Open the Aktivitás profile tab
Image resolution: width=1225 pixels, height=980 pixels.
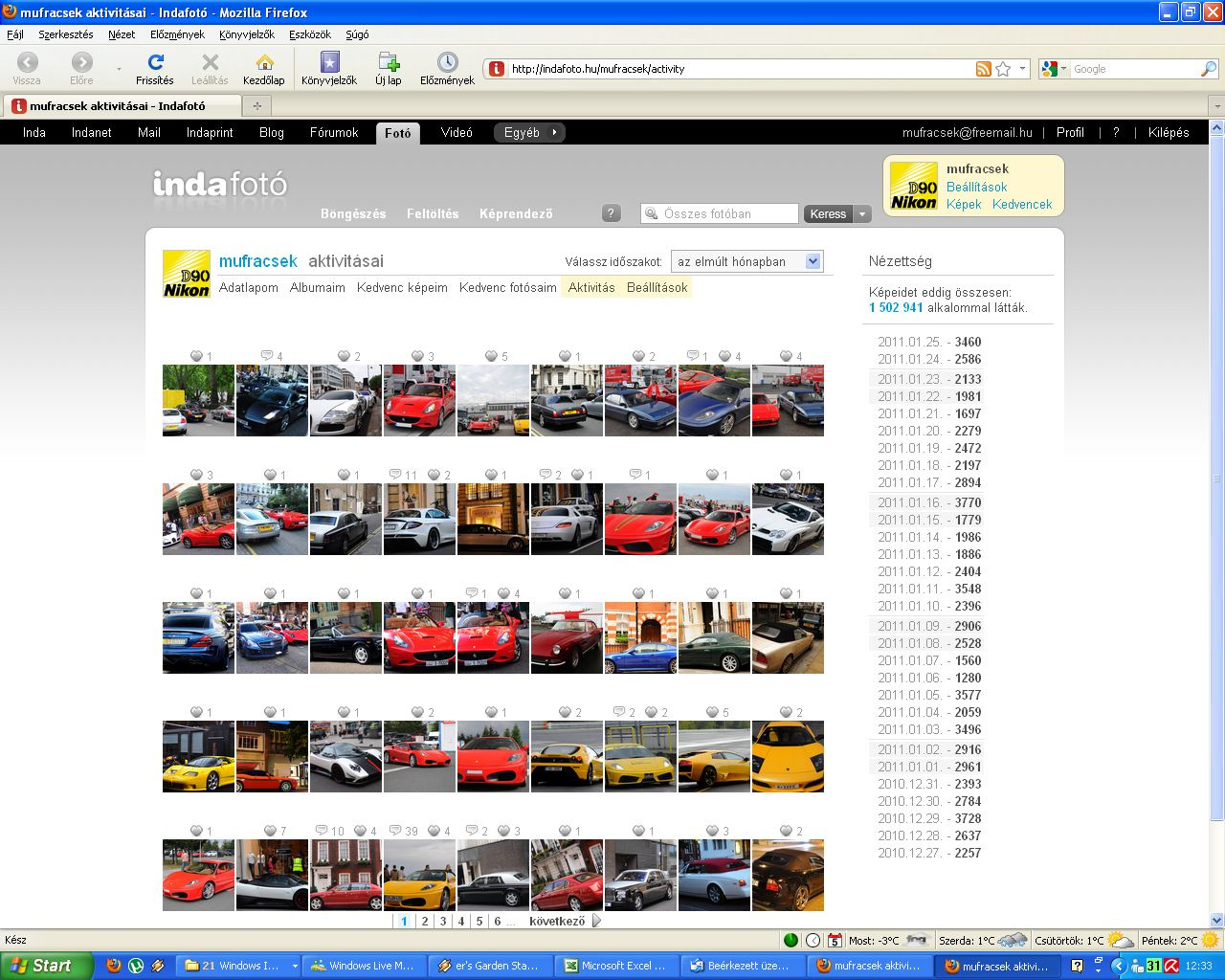coord(591,287)
